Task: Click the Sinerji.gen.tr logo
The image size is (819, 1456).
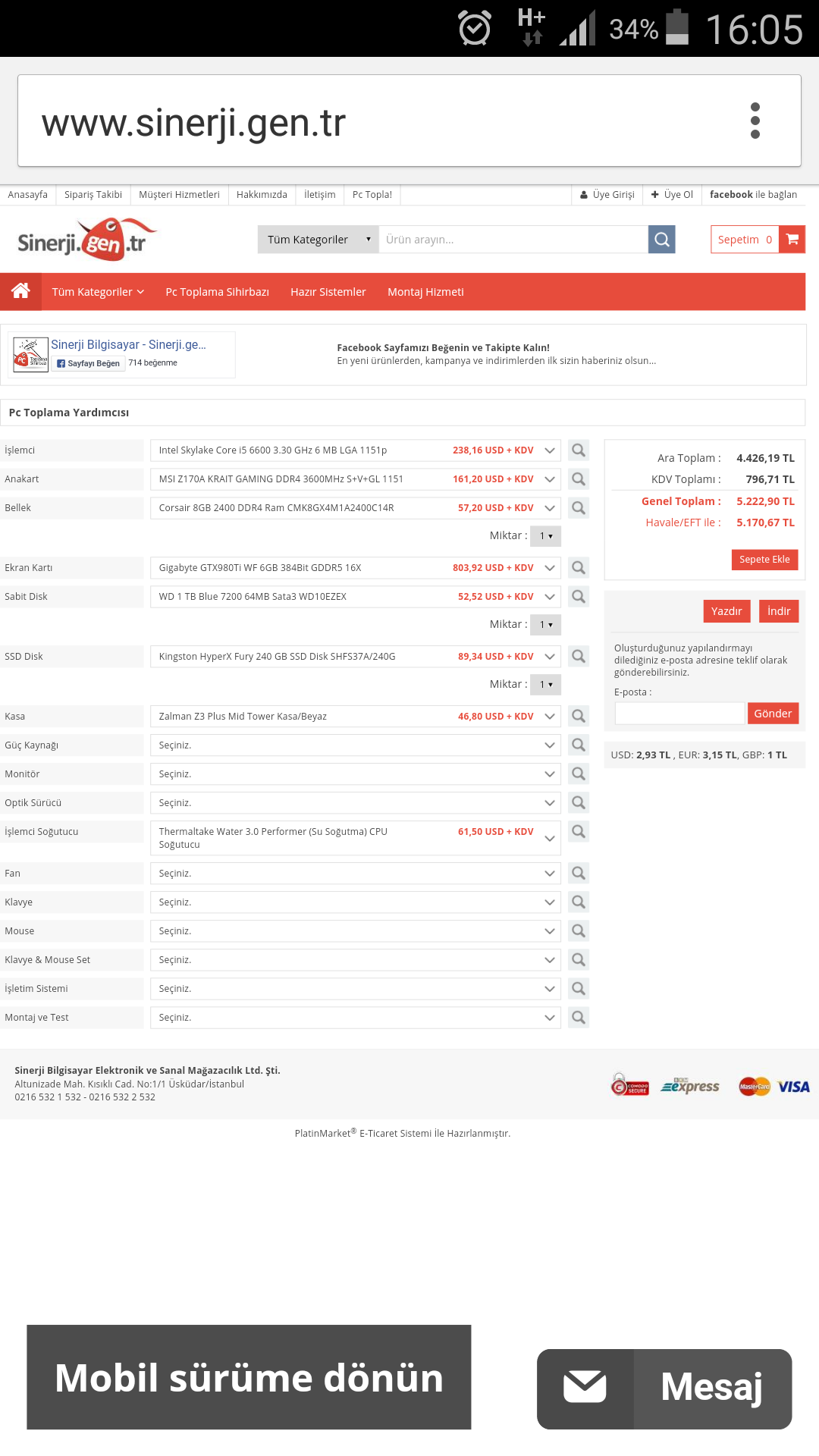Action: pyautogui.click(x=86, y=240)
